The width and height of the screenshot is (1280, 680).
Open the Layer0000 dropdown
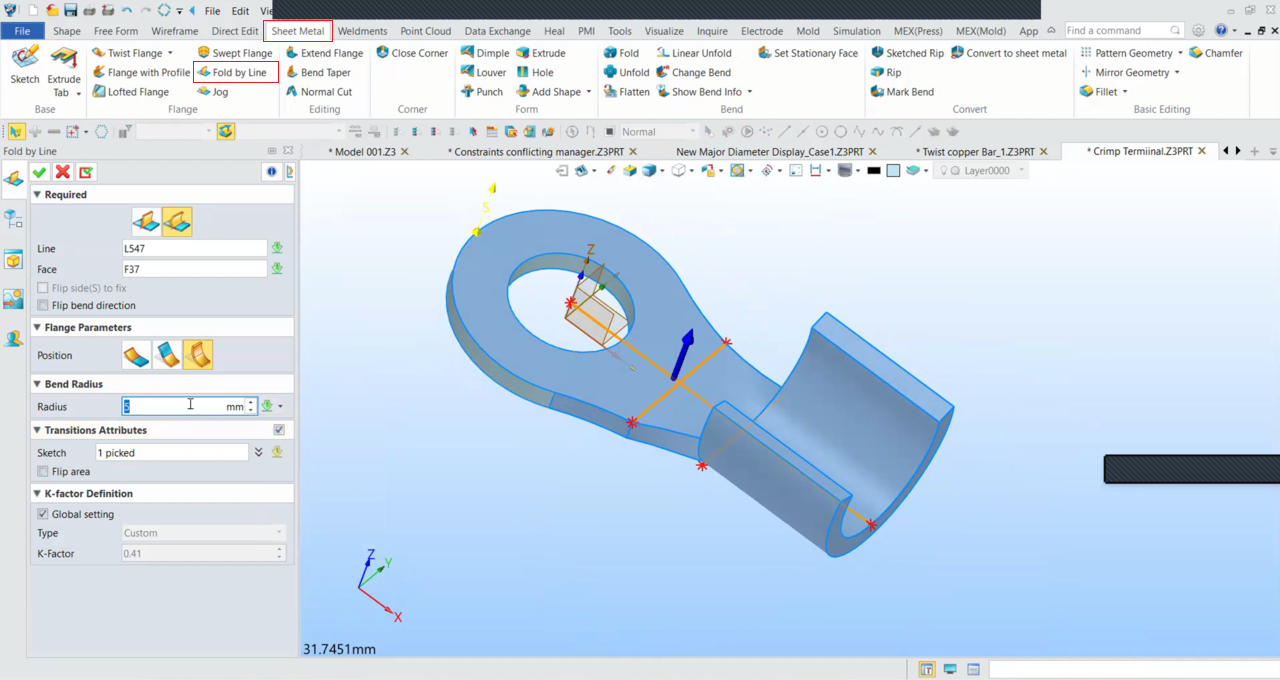click(1021, 171)
